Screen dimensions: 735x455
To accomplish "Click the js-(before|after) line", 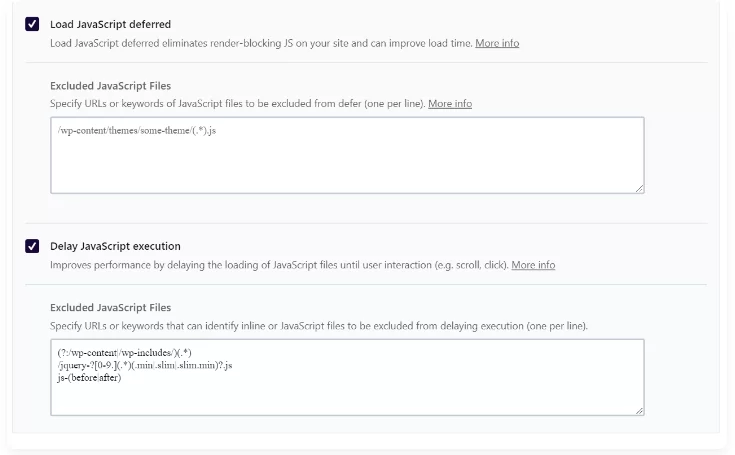I will point(89,378).
